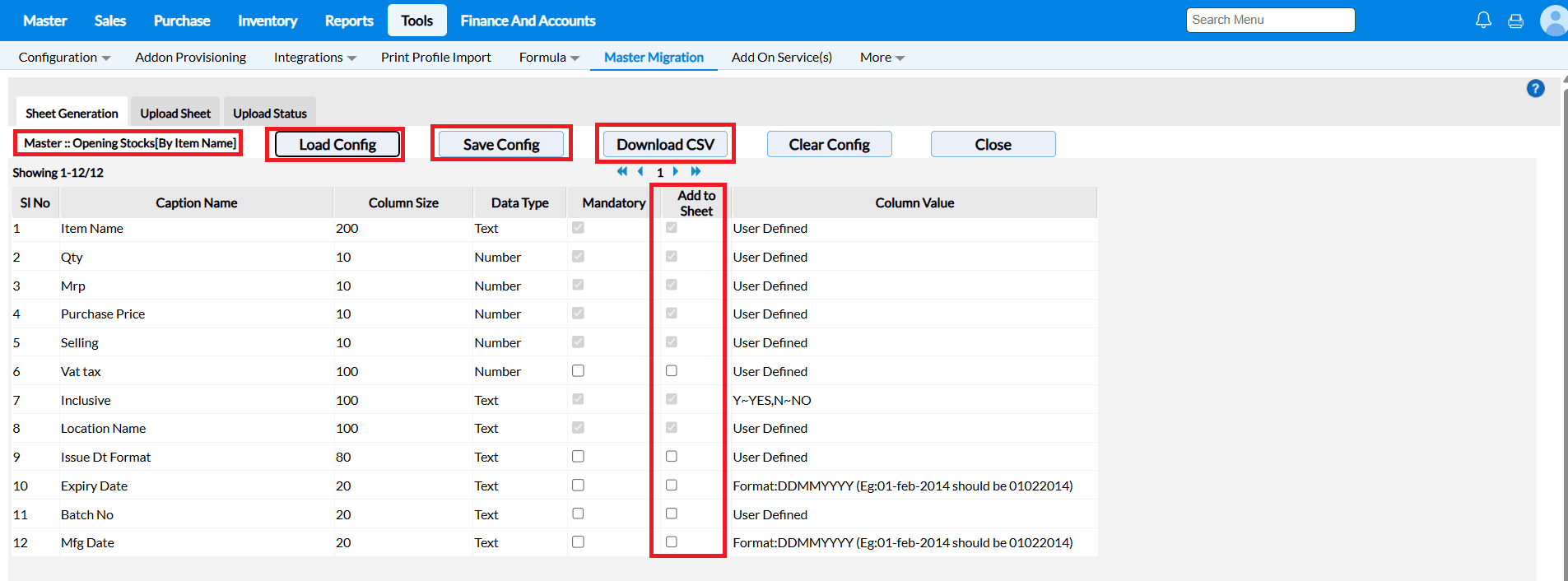The width and height of the screenshot is (1568, 581).
Task: Click the printer icon in header
Action: point(1515,21)
